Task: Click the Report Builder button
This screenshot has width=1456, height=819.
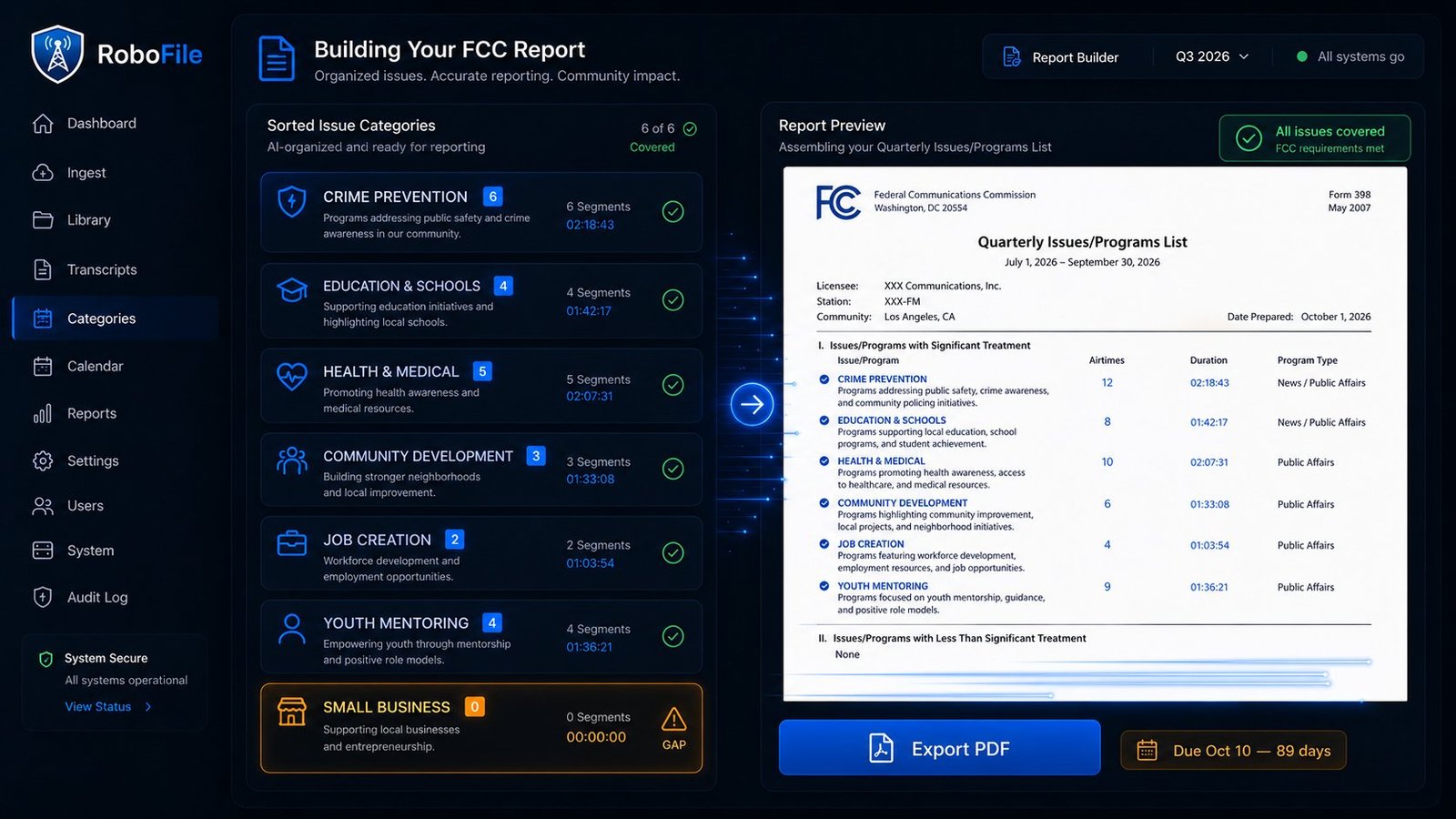Action: click(x=1061, y=56)
